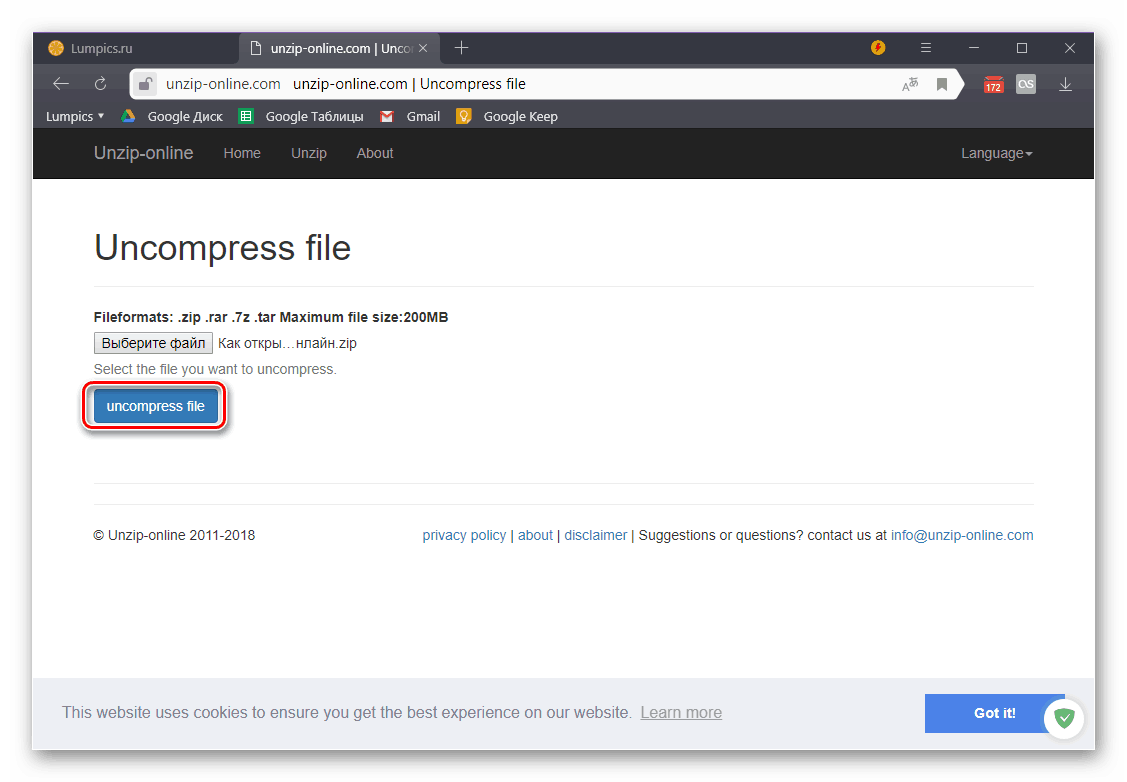Open Google Диск bookmark
Screen dimensions: 1127x782
click(172, 116)
